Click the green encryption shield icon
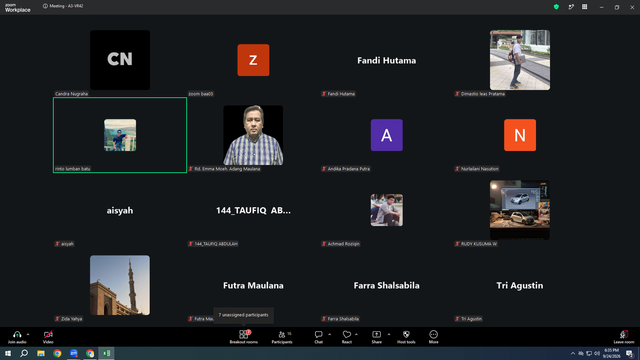The width and height of the screenshot is (640, 360). point(556,7)
